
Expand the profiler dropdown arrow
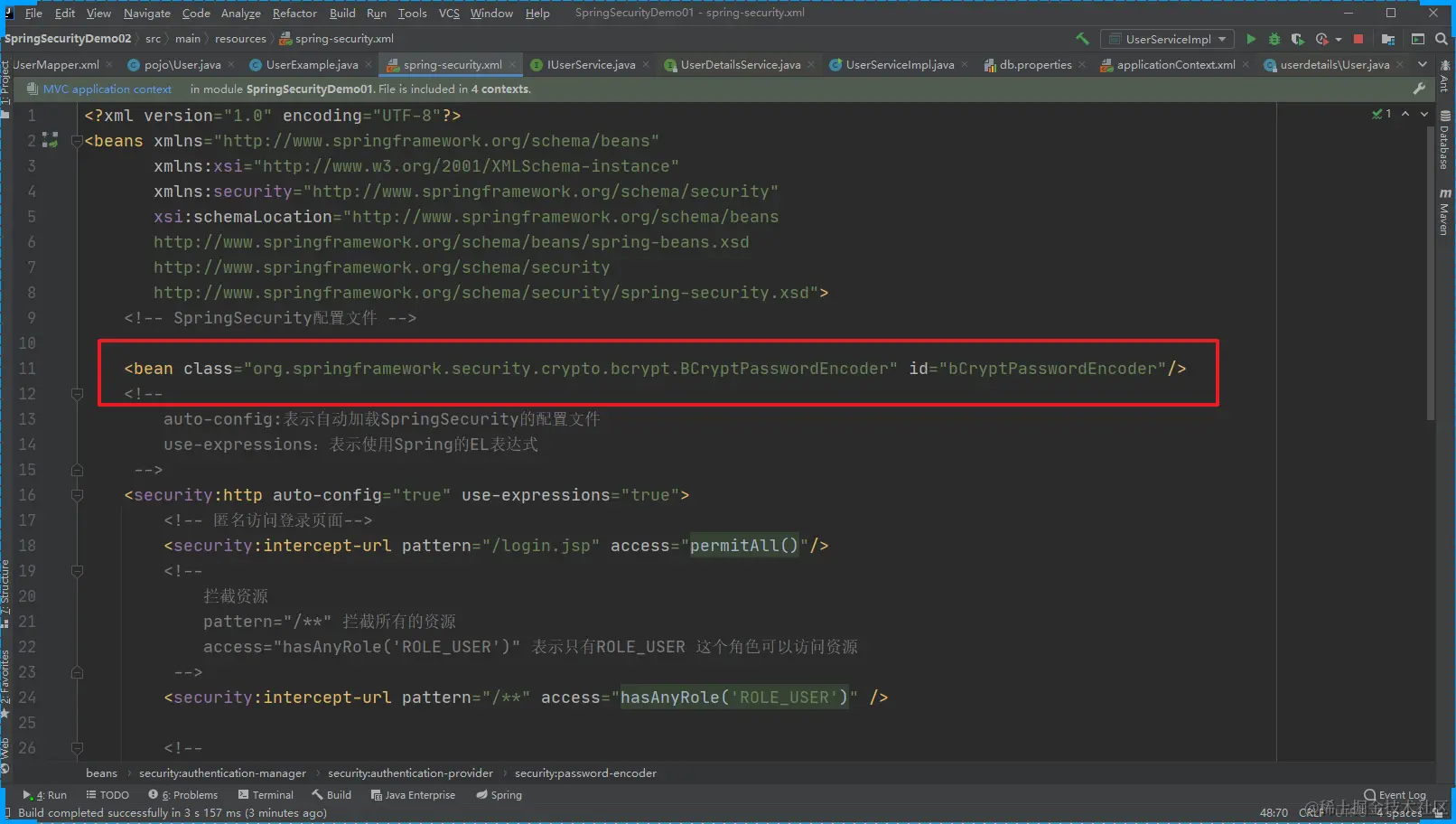point(1338,39)
